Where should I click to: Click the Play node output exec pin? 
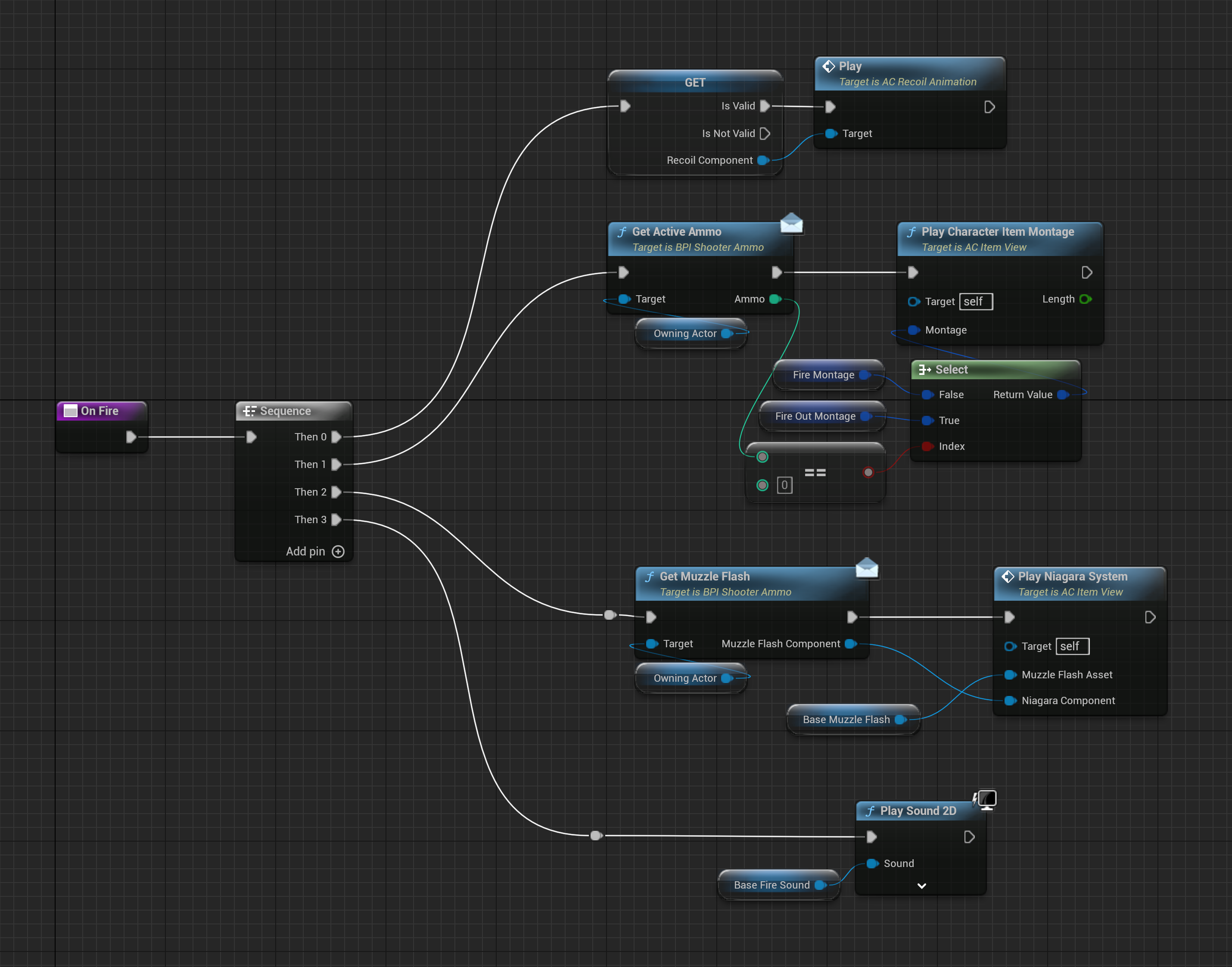(989, 107)
